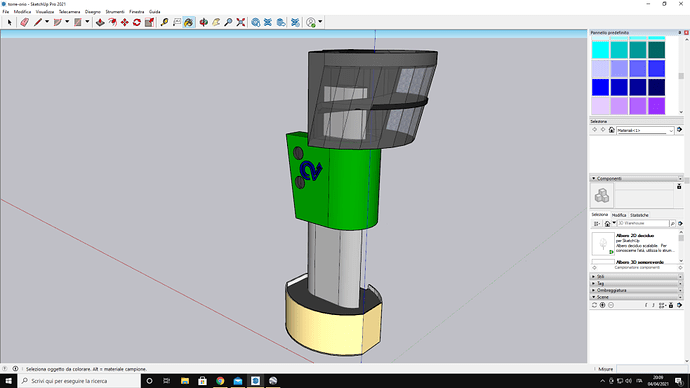Open arc tool dropdown arrow
Viewport: 690px width, 388px height.
(67, 22)
